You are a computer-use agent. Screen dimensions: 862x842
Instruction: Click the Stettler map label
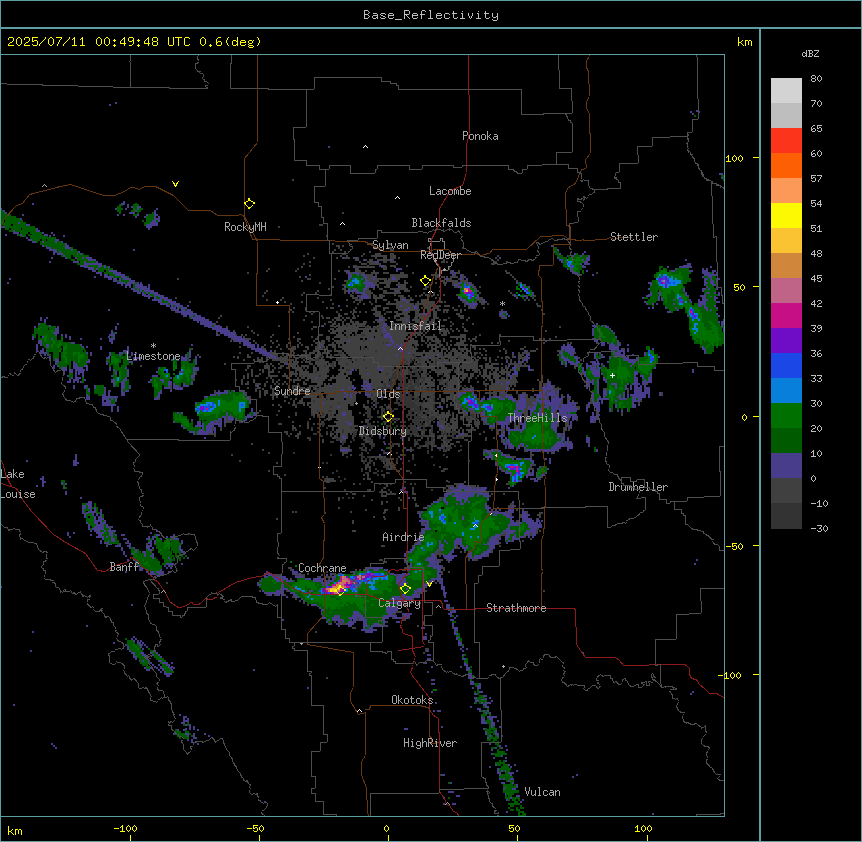coord(634,237)
